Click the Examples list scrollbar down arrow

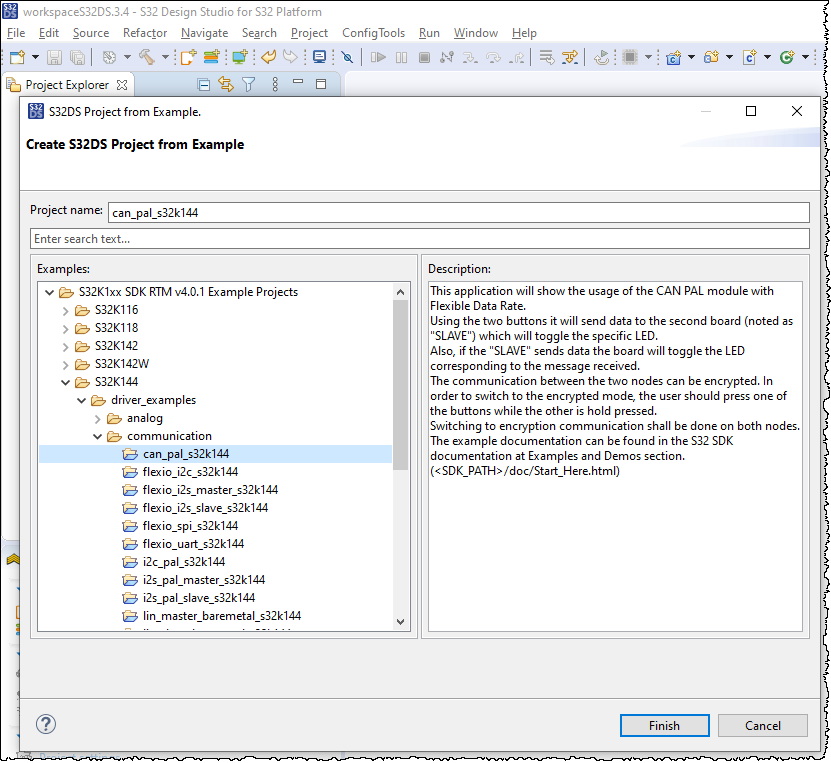pos(401,622)
